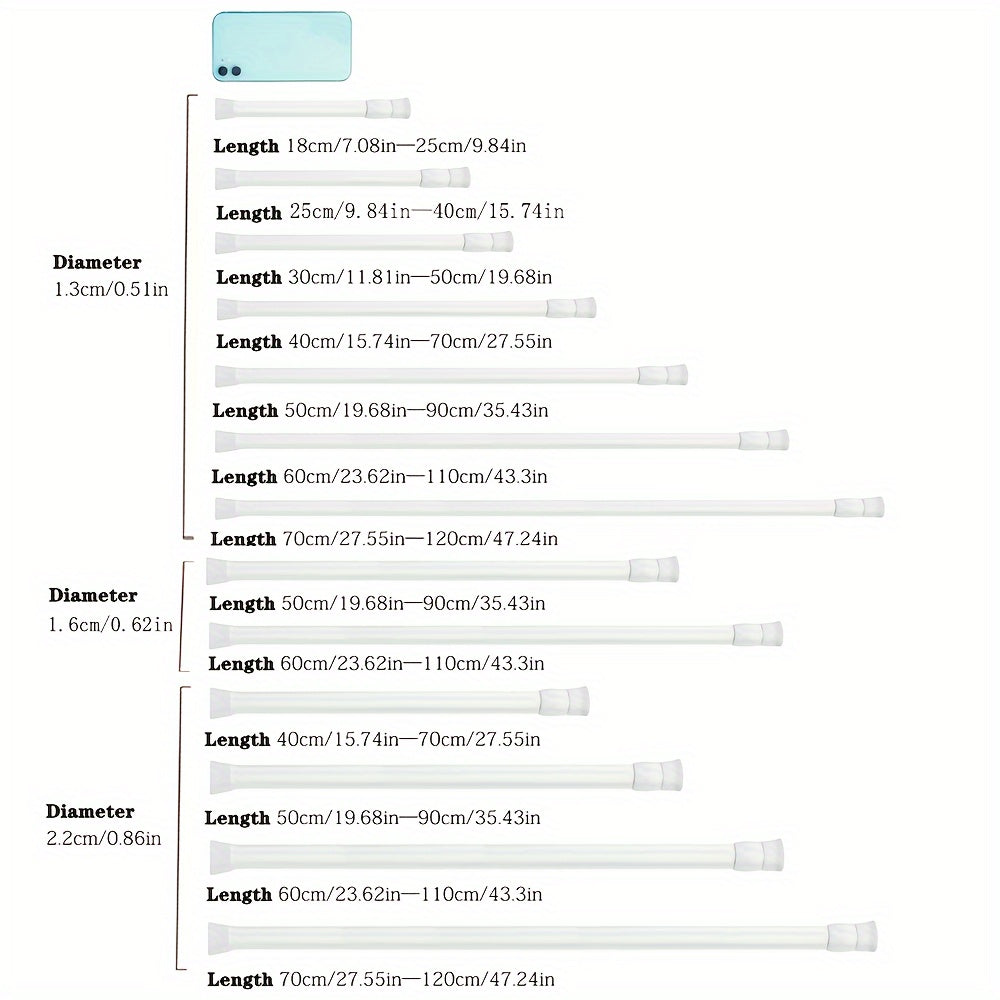Click the first rod in the 1.6cm group
1000x1000 pixels.
(442, 570)
